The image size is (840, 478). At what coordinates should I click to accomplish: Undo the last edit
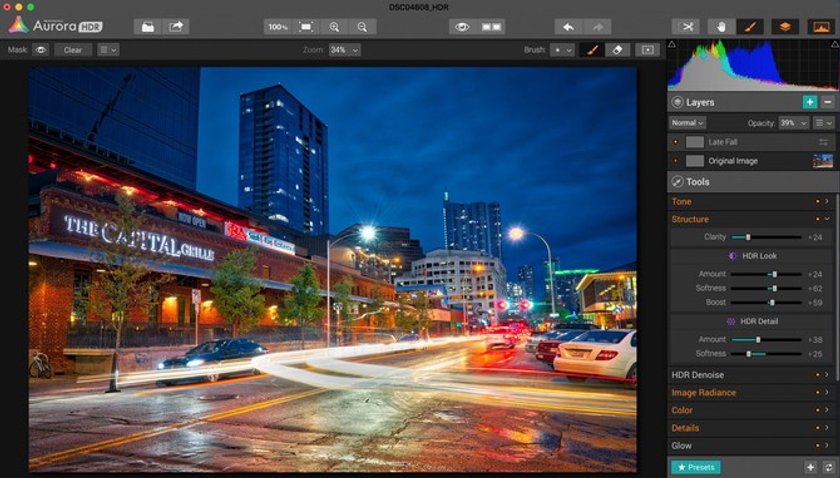[x=568, y=27]
